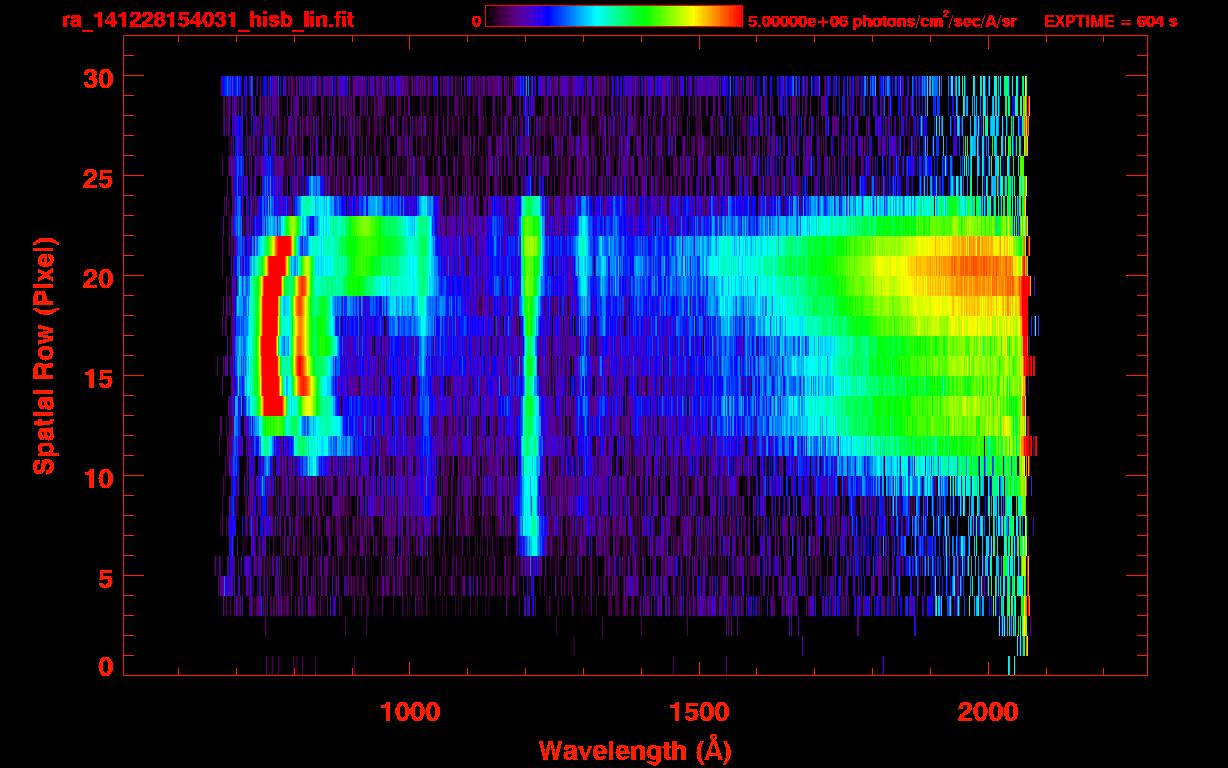Screen dimensions: 1228x768
Task: Click the x-axis tick label 1000
Action: click(410, 712)
